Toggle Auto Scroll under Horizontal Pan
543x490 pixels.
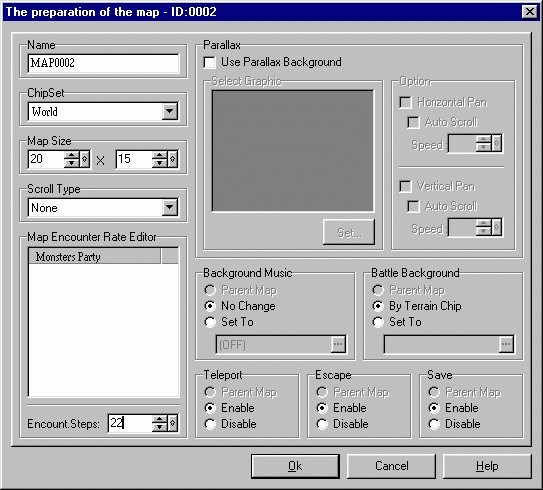click(x=413, y=122)
